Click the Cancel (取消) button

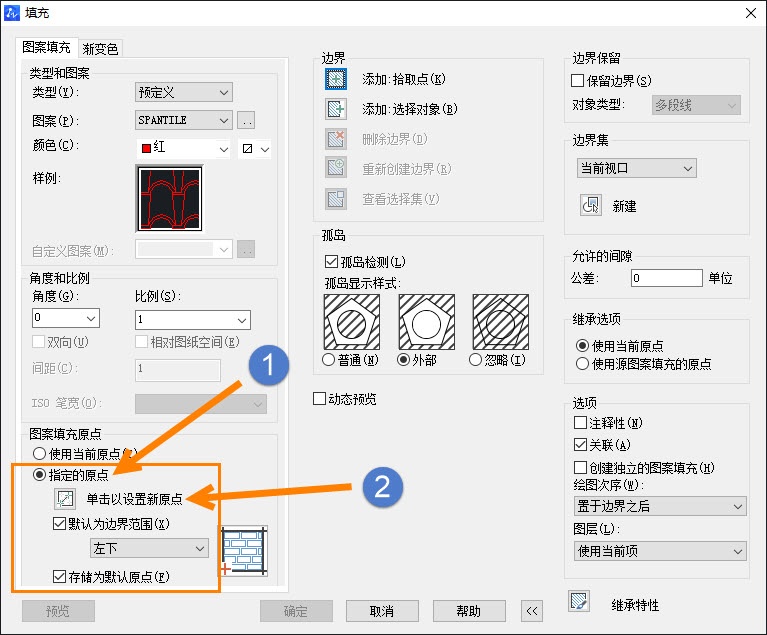pos(382,611)
